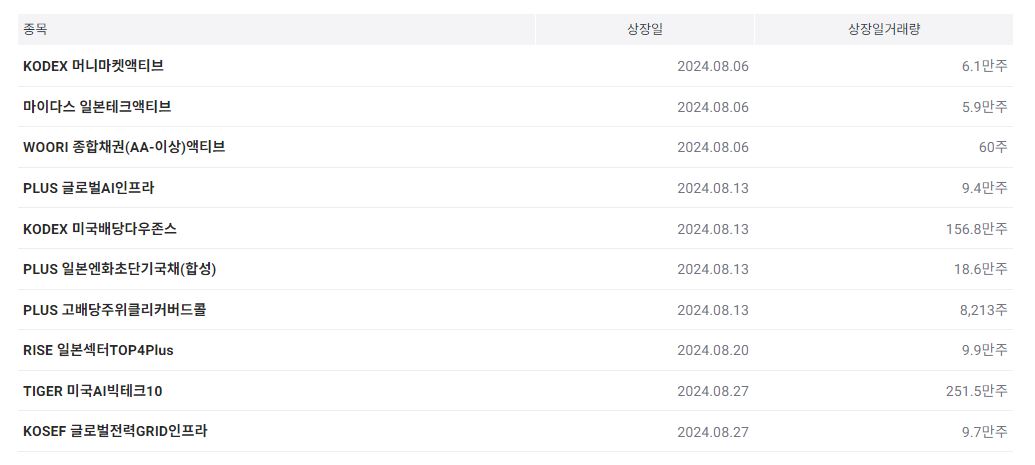Click the 251.5만주 volume cell
The height and width of the screenshot is (465, 1035).
tap(976, 391)
